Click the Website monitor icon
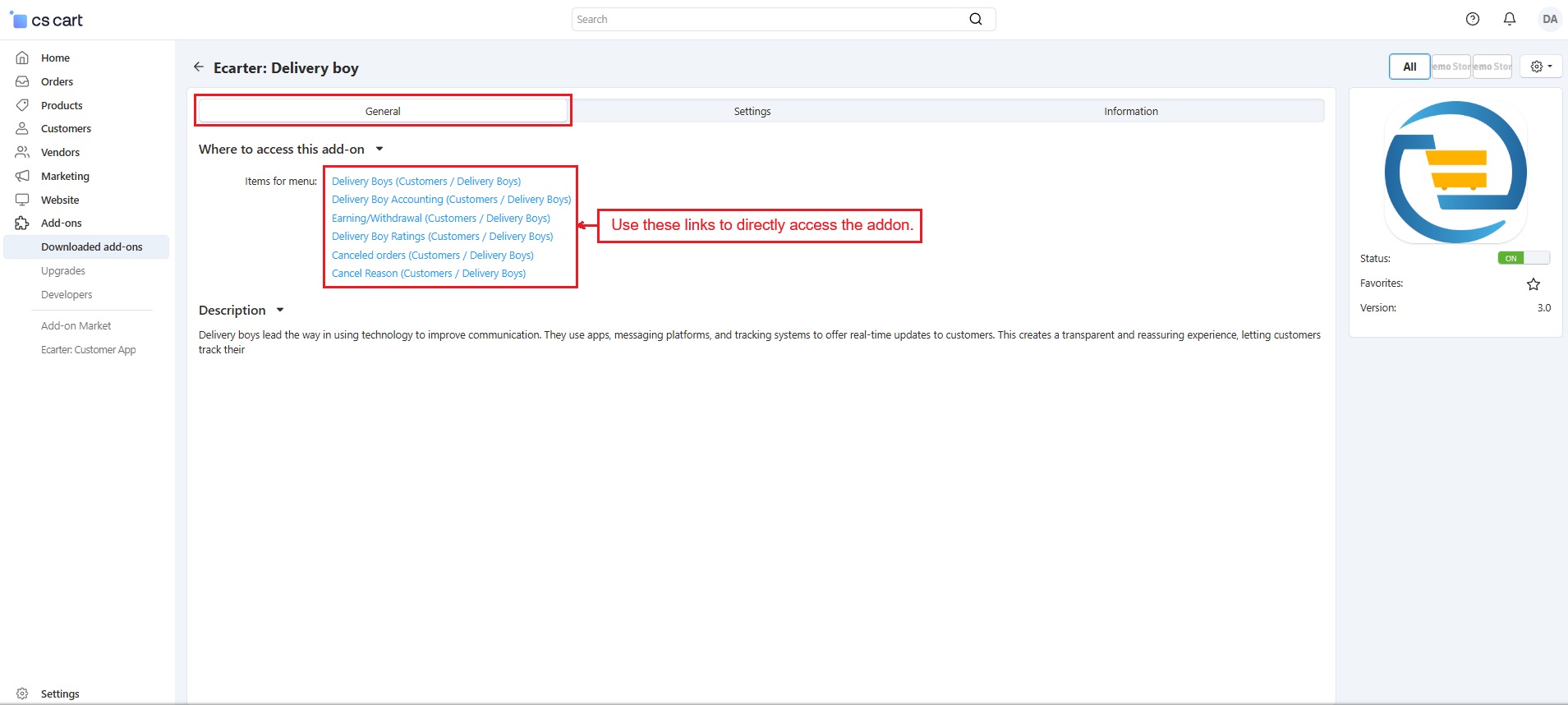This screenshot has height=705, width=1568. pyautogui.click(x=22, y=200)
